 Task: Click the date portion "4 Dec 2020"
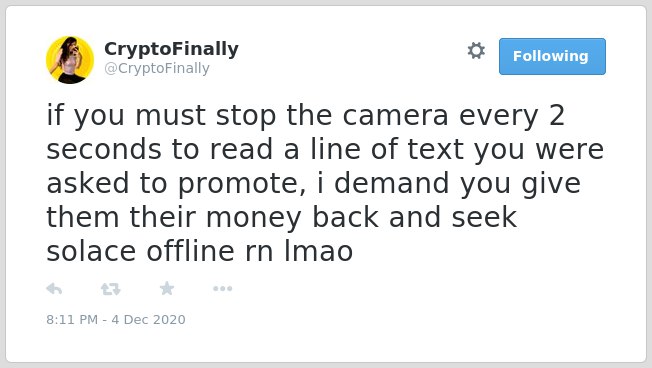148,319
